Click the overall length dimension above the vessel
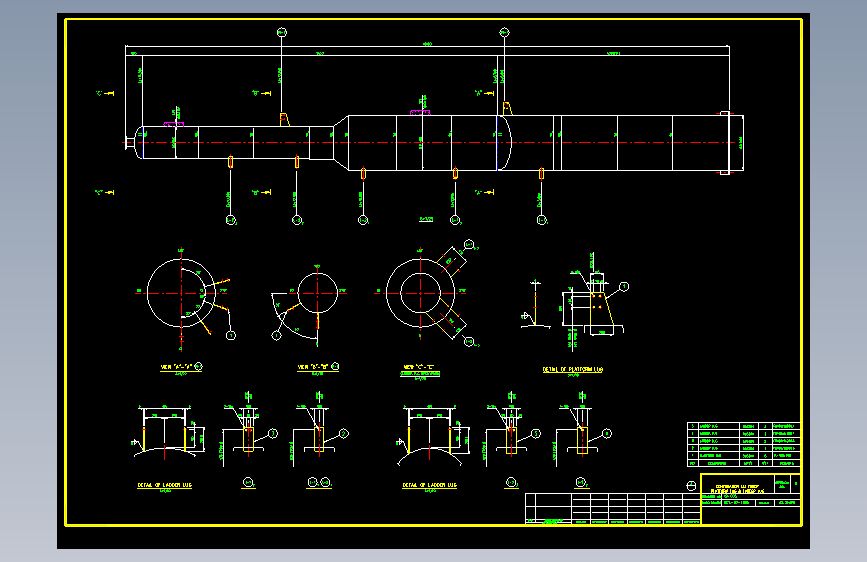The height and width of the screenshot is (562, 867). pos(427,46)
